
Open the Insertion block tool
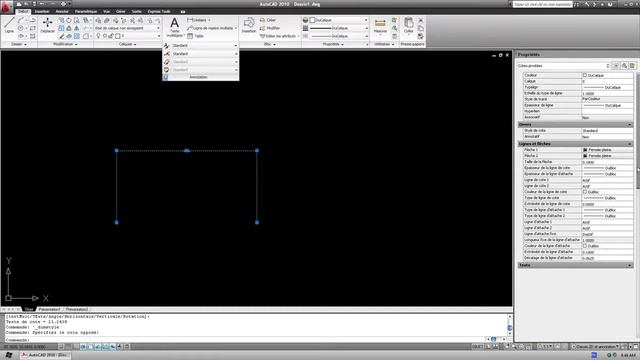249,25
